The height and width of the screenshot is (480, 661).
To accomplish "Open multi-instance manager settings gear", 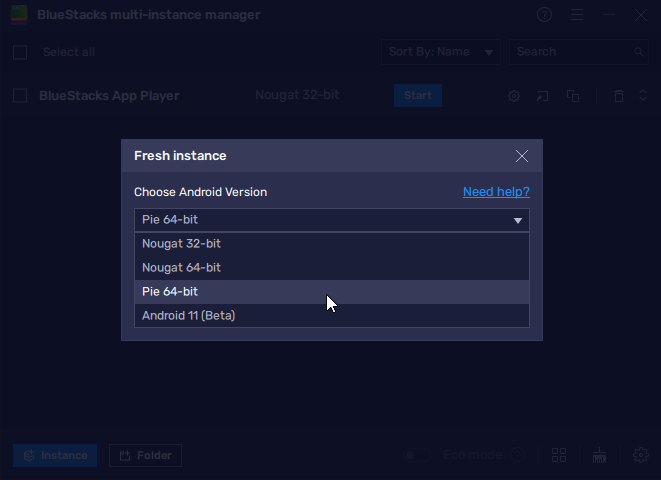I will point(641,455).
